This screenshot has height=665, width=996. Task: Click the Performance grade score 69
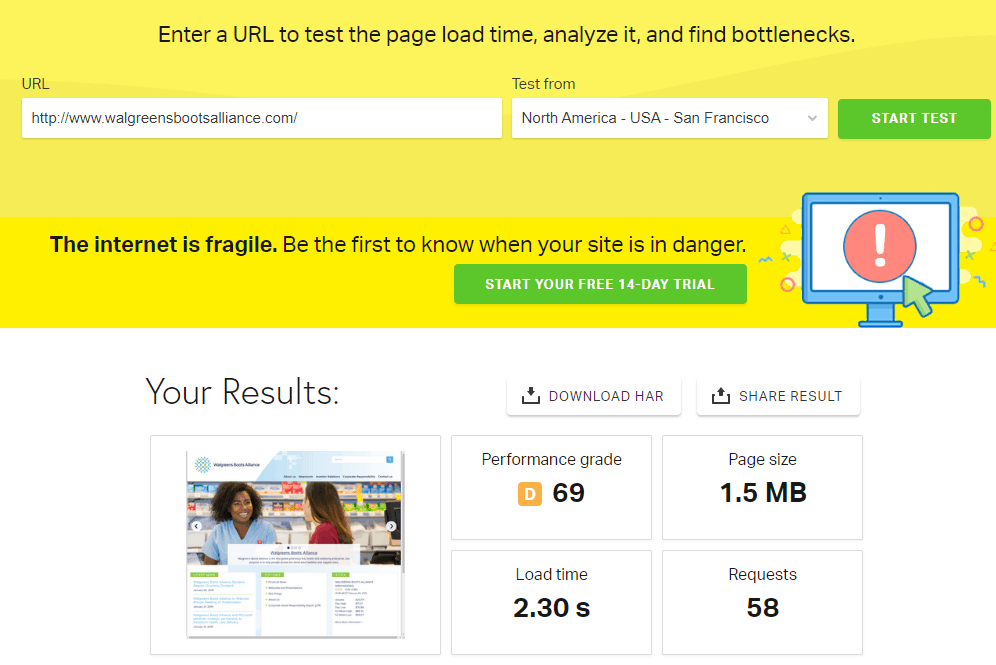[x=568, y=493]
